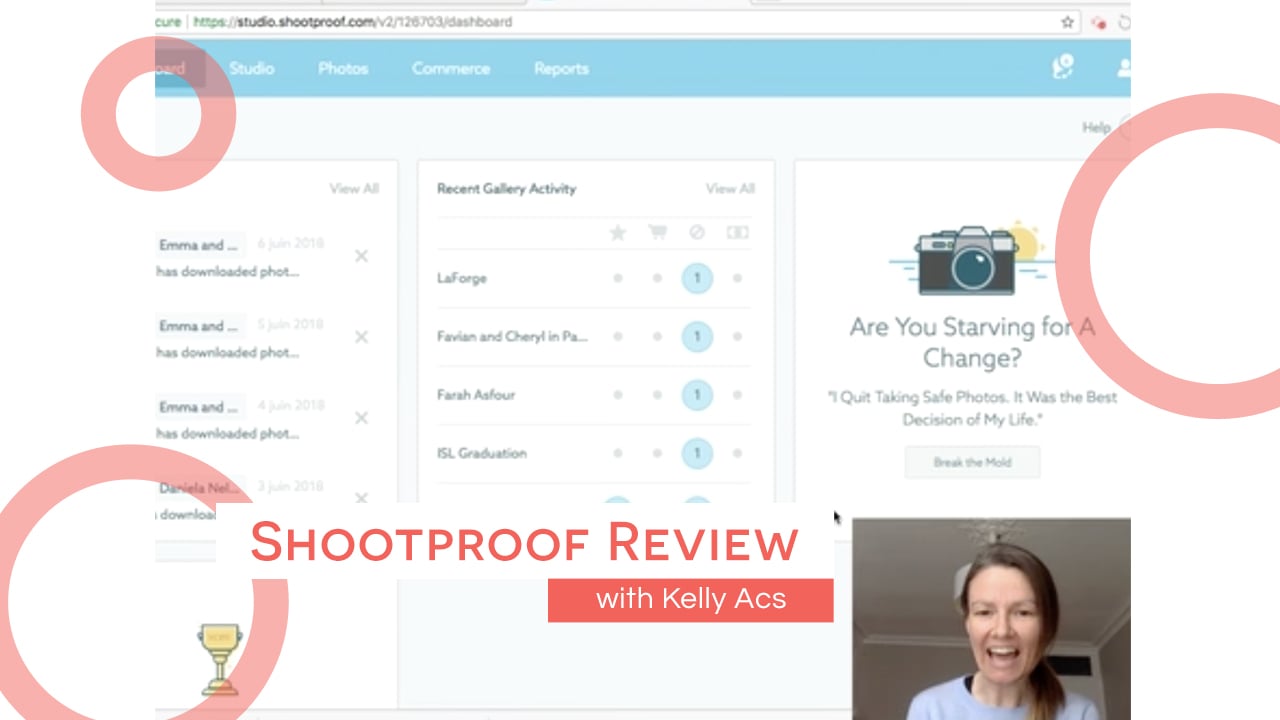Click the Are You Starving for A Change headline
This screenshot has height=720, width=1280.
pos(972,342)
